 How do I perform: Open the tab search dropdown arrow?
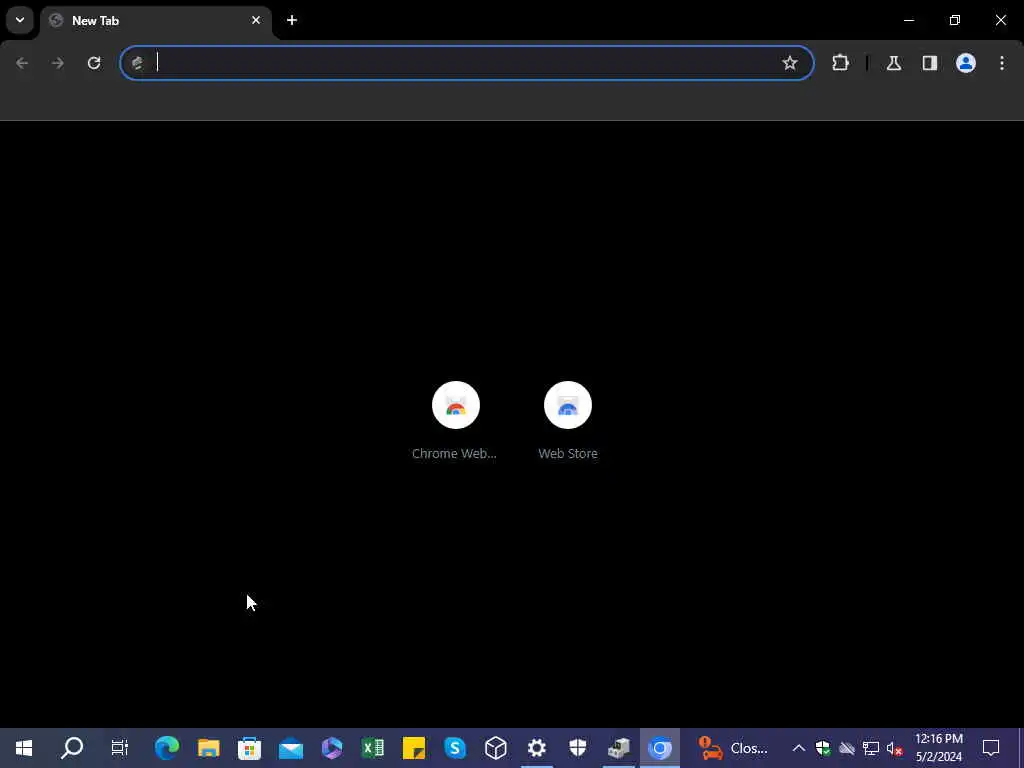(x=20, y=20)
